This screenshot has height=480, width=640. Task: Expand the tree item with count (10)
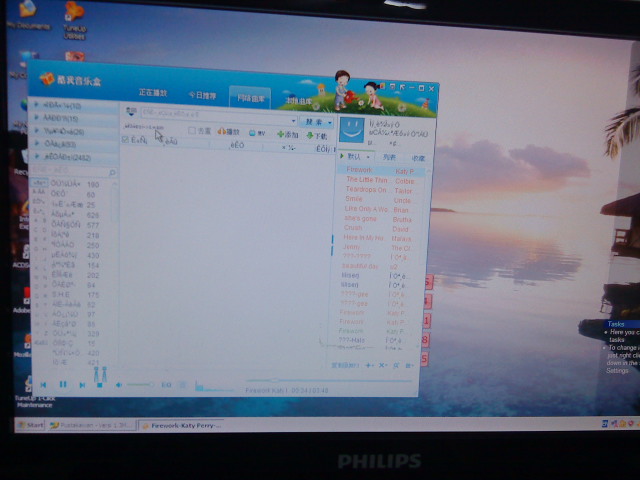73,106
